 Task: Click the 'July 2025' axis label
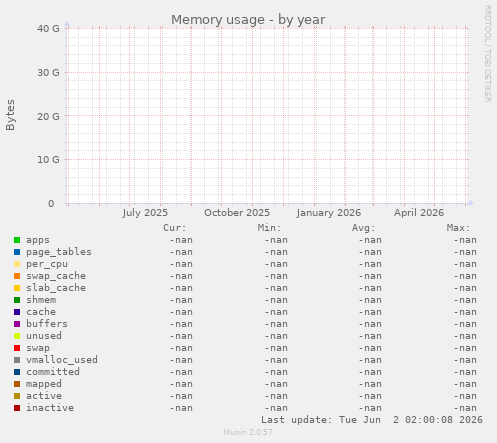[x=145, y=213]
